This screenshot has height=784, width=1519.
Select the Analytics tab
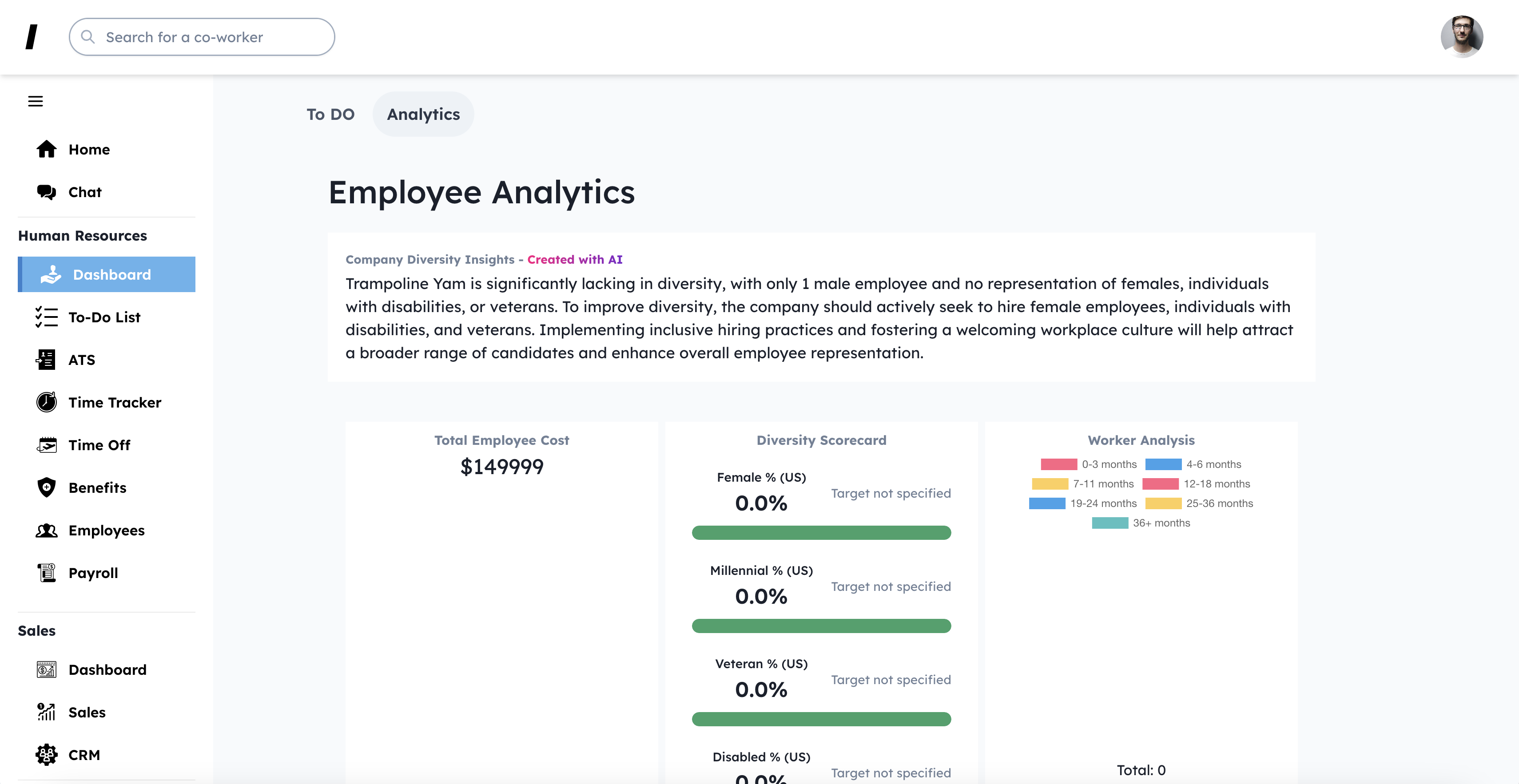coord(423,115)
